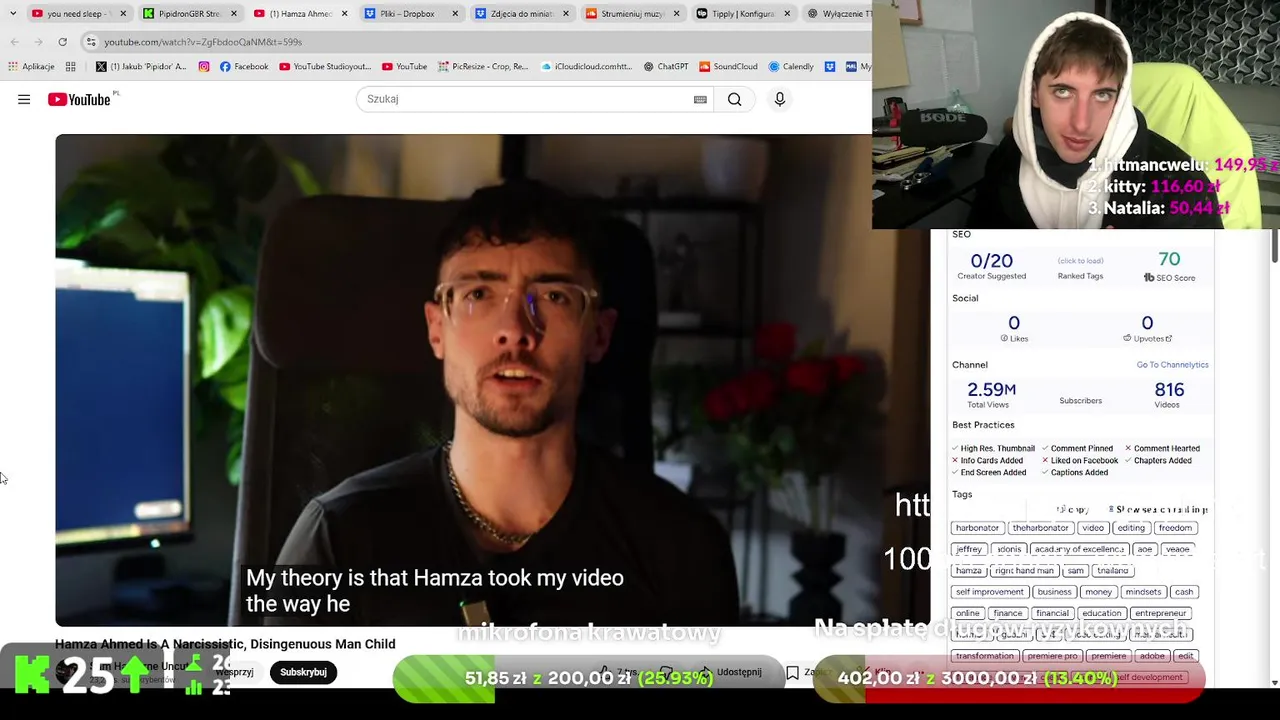Open the tab groups grid icon in bookmarks bar

[x=71, y=67]
